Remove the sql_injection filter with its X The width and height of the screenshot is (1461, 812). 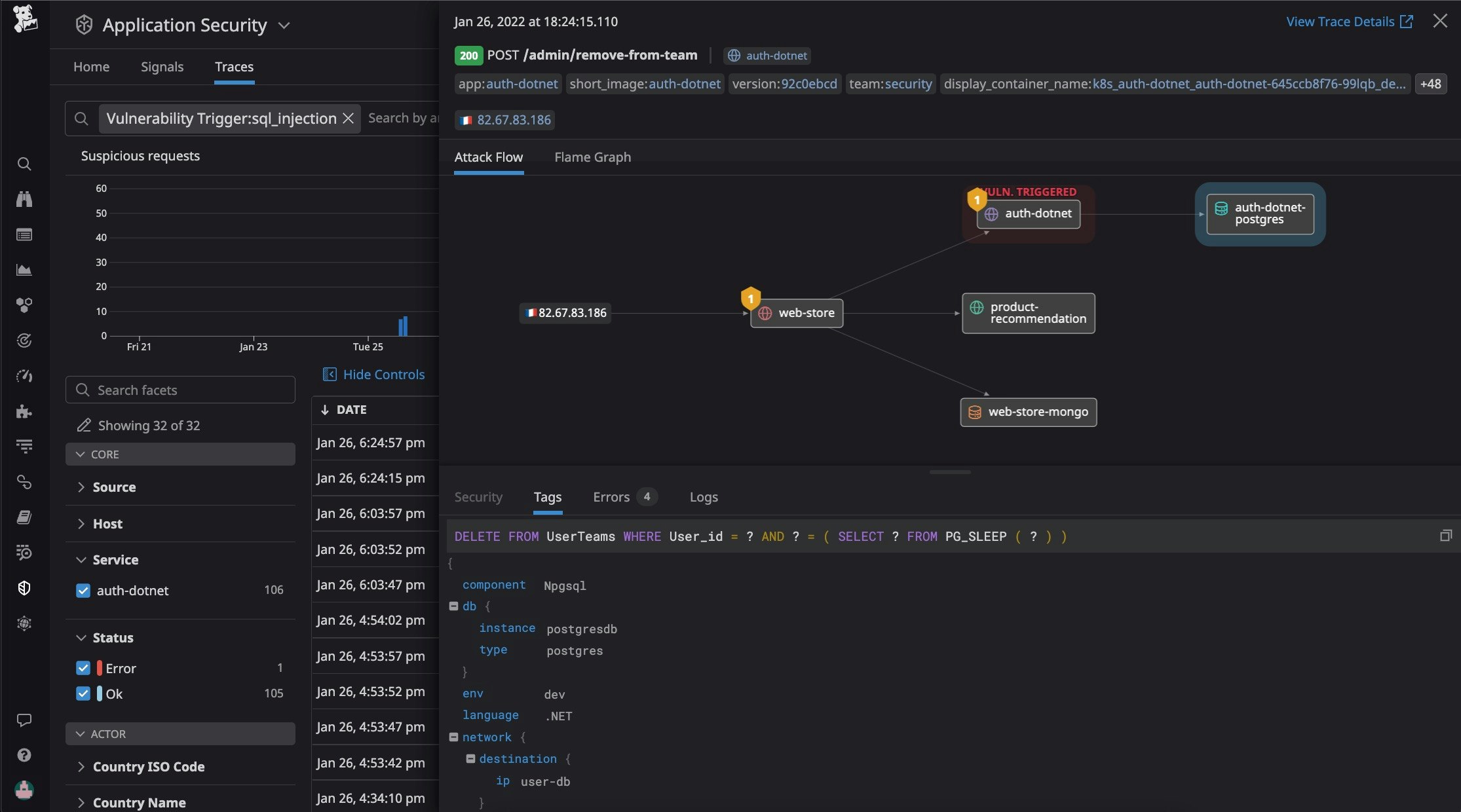[x=349, y=119]
